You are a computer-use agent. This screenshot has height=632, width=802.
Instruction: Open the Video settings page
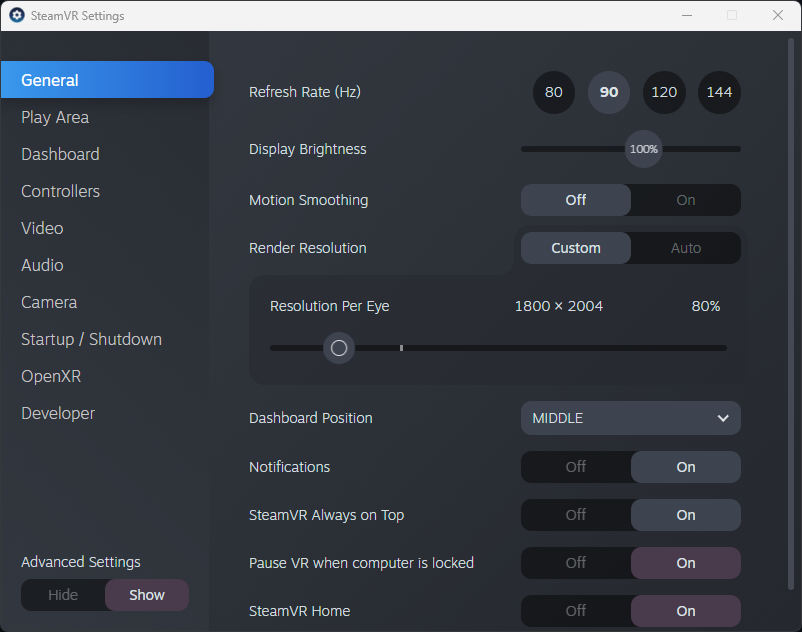pos(42,228)
